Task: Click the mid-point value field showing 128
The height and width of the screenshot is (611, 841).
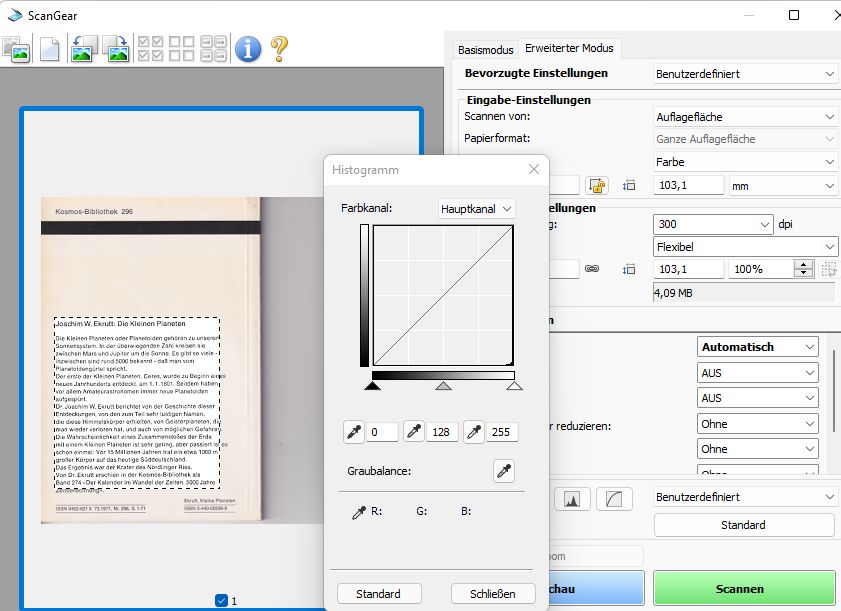Action: pos(442,432)
